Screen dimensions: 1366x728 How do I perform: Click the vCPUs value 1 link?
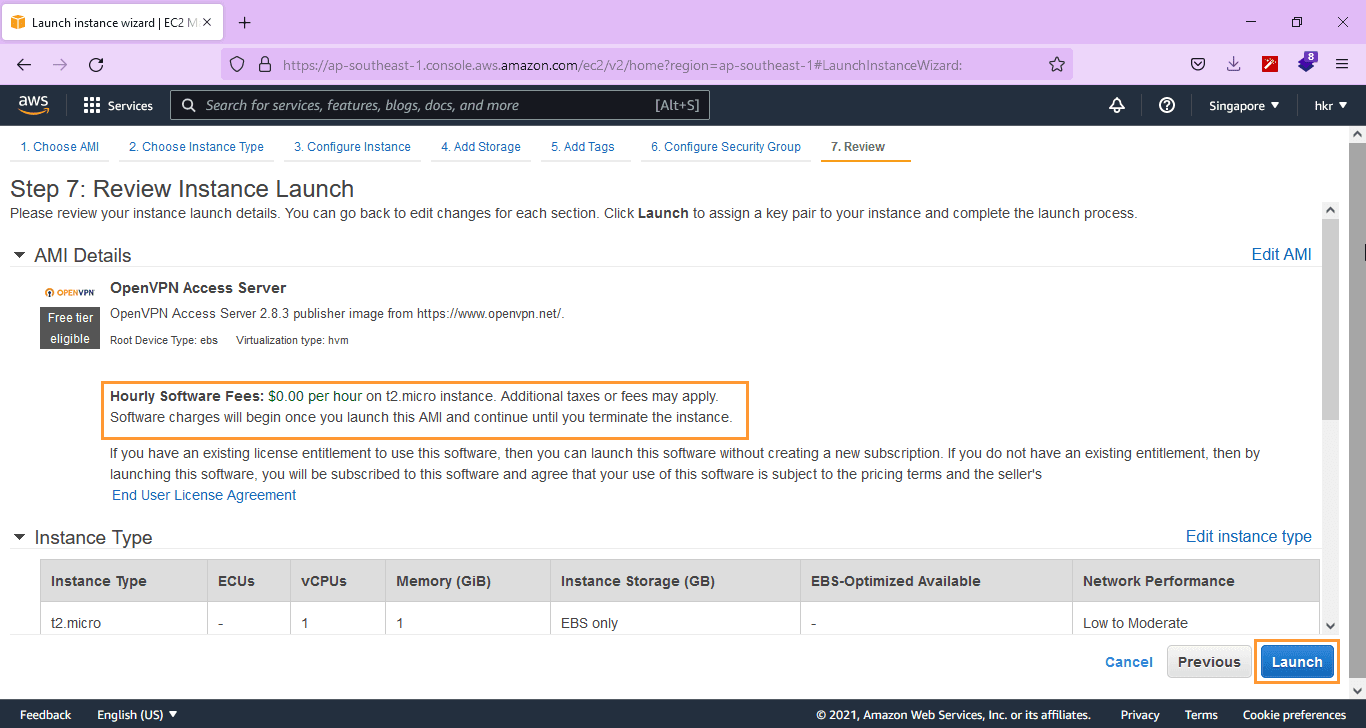point(305,623)
